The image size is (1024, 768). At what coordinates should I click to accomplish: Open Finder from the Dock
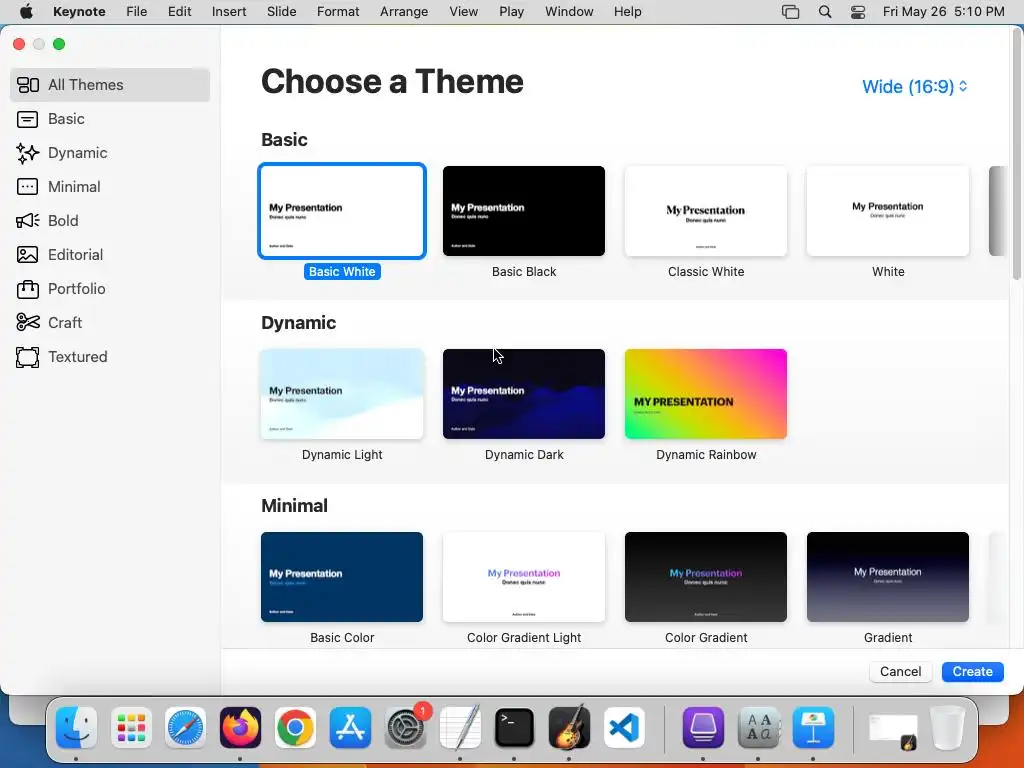pos(76,728)
